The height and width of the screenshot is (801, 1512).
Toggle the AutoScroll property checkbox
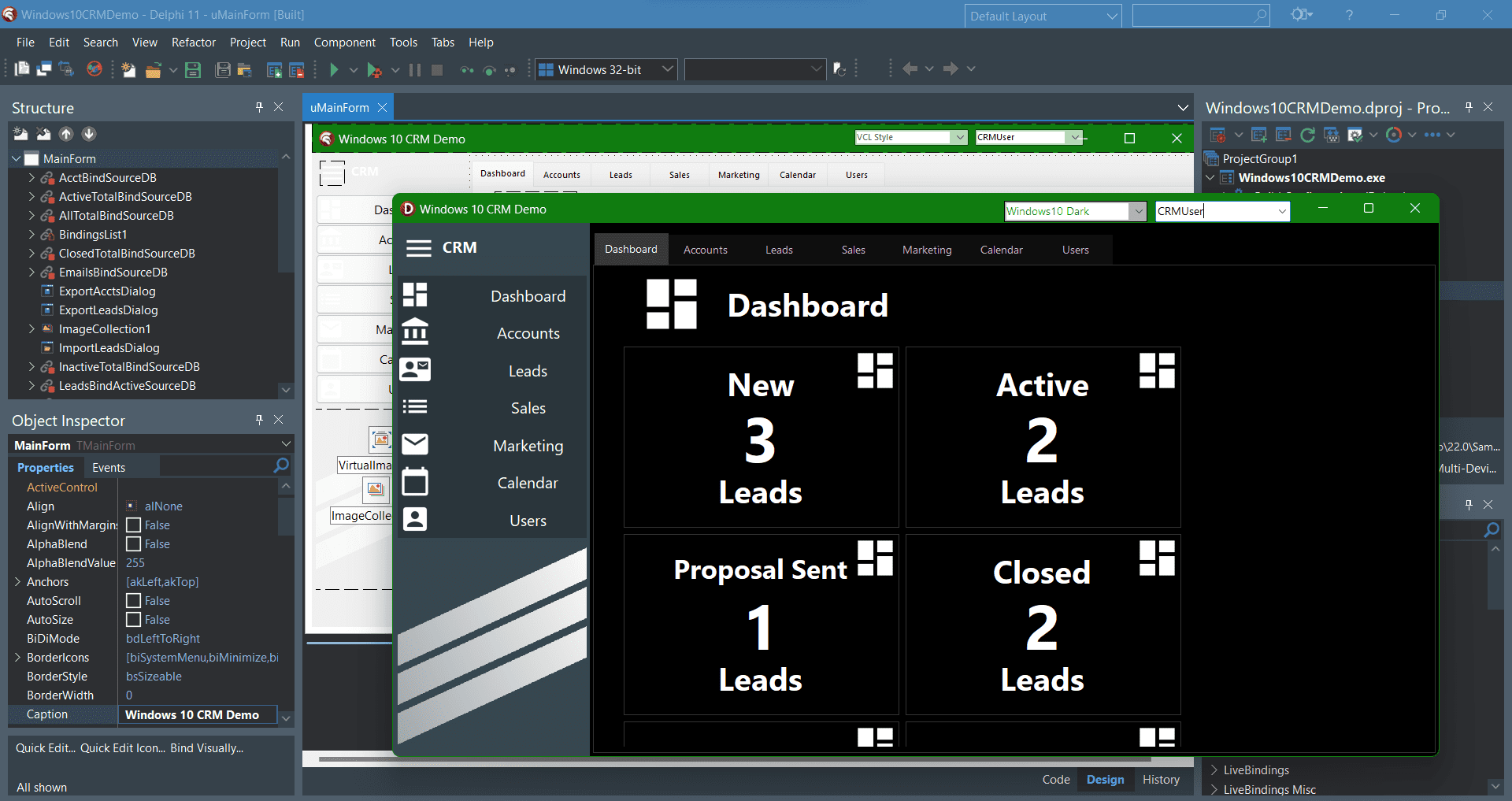[x=132, y=600]
